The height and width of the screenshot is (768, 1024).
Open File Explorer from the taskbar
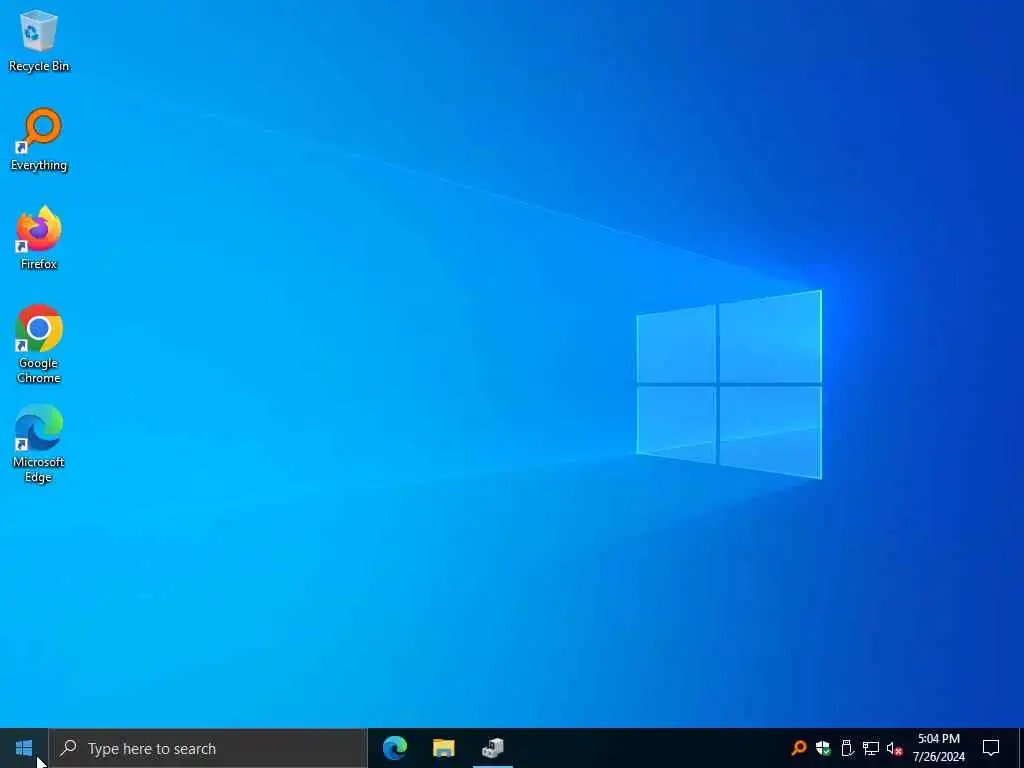click(x=443, y=748)
